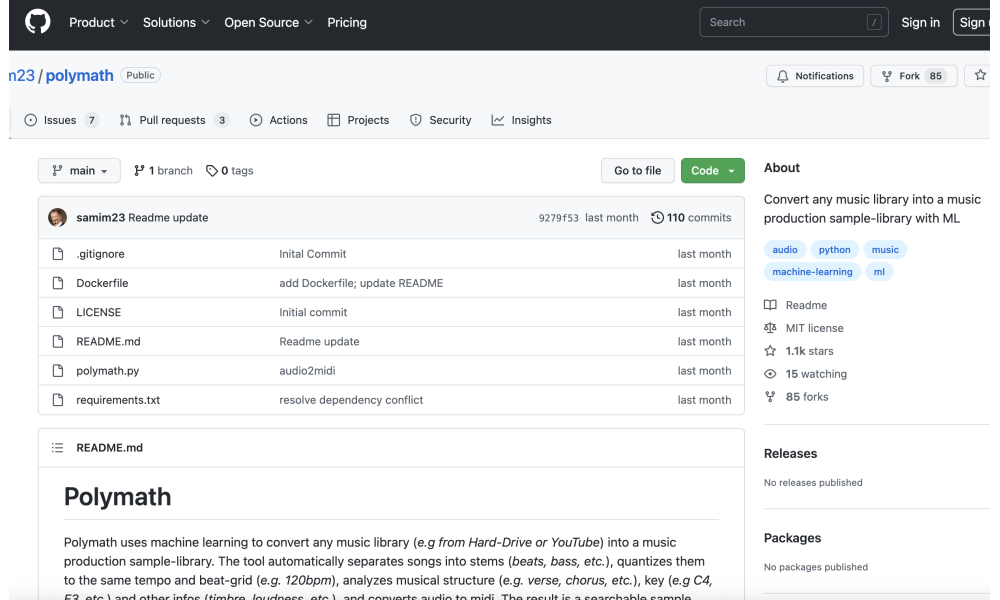
Task: Click the GitHub logo icon
Action: [37, 22]
